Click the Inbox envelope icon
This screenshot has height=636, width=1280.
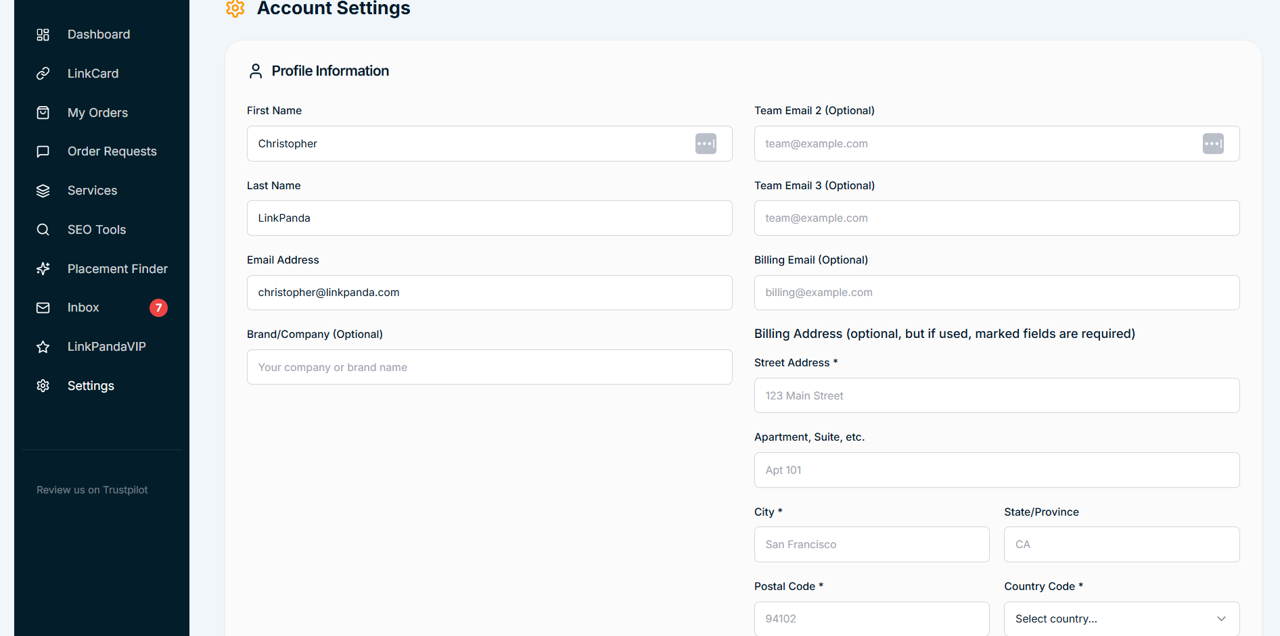[42, 307]
